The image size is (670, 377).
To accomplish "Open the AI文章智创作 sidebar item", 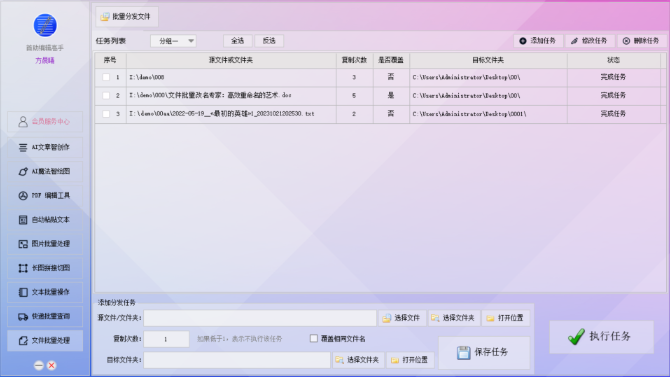I will 45,147.
